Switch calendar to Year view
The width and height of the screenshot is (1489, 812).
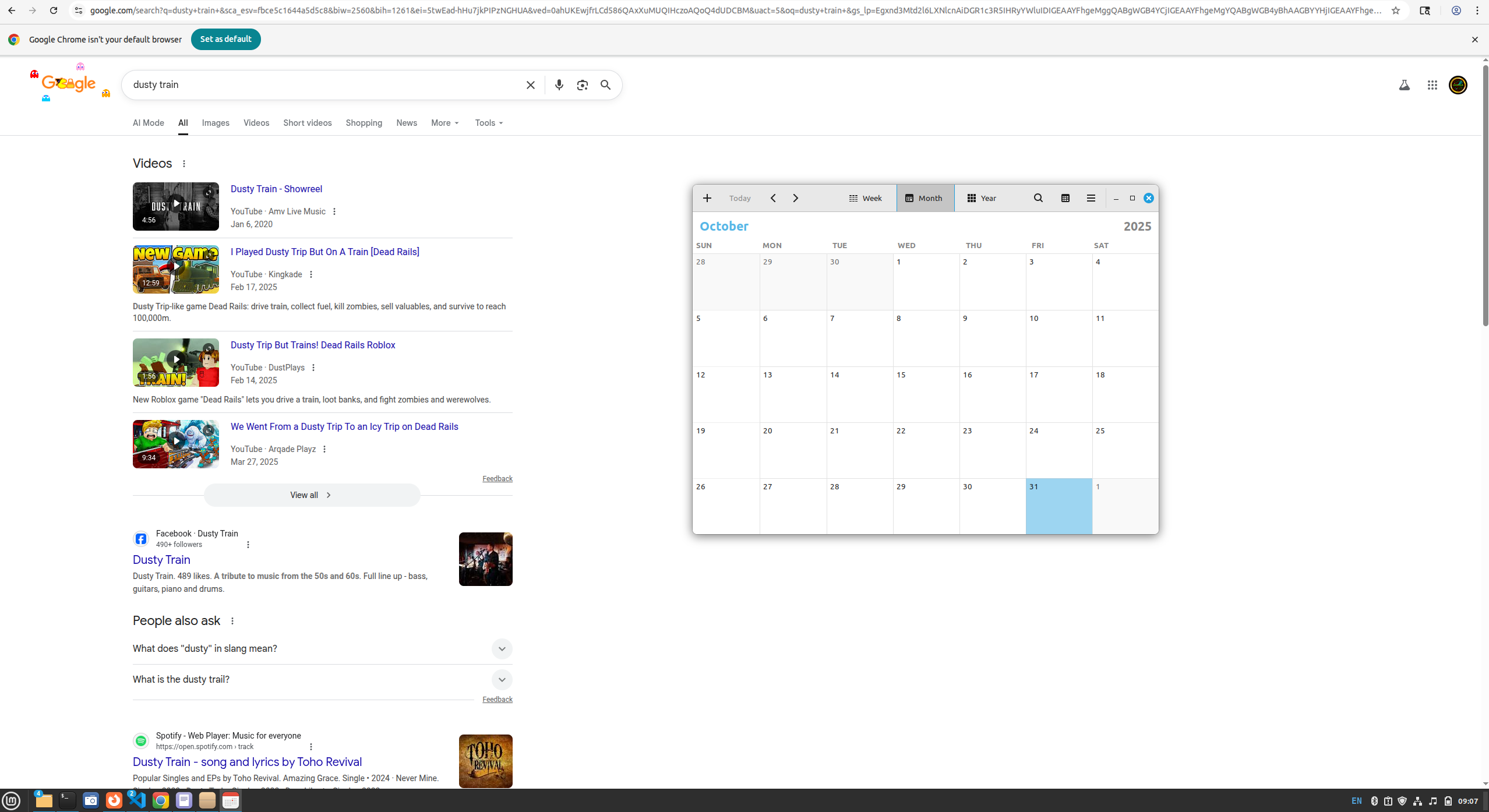[982, 198]
